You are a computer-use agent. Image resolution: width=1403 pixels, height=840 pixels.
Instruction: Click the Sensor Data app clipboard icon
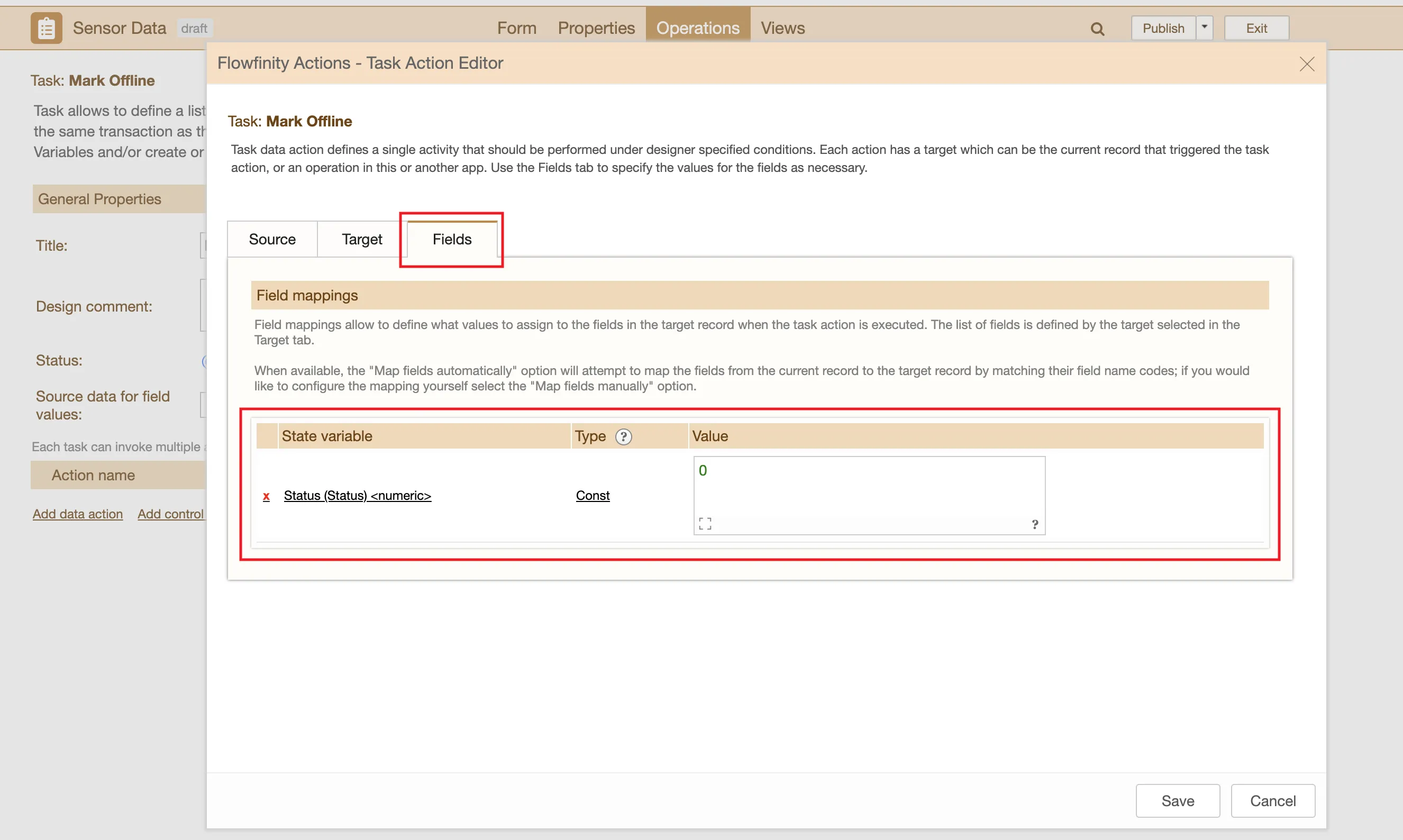[x=46, y=28]
